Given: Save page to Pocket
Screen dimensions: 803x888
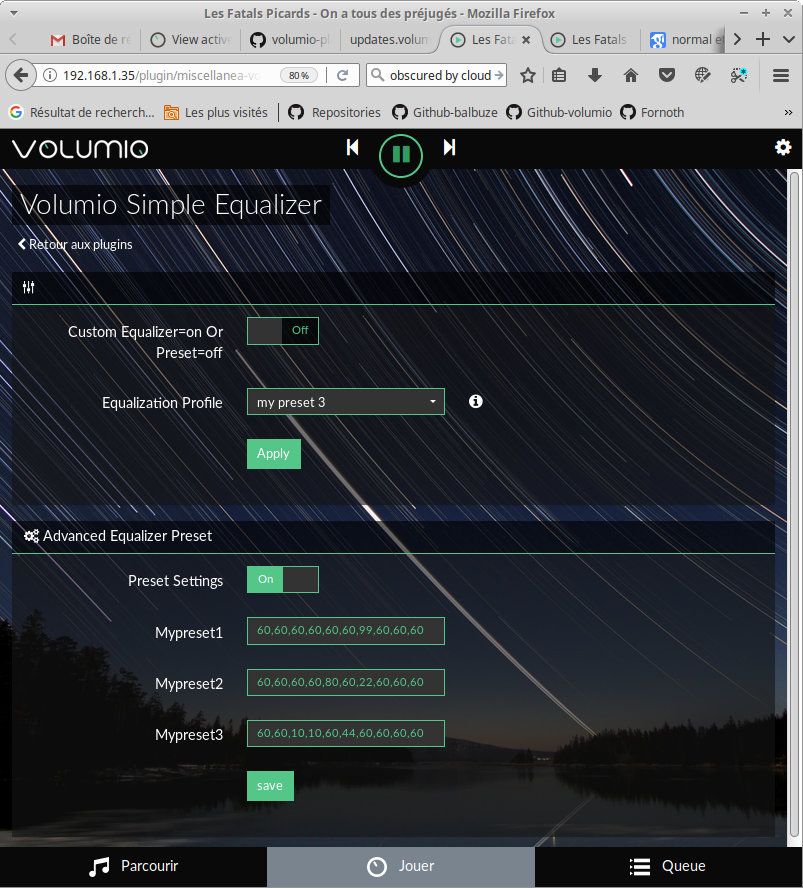Looking at the screenshot, I should [667, 75].
